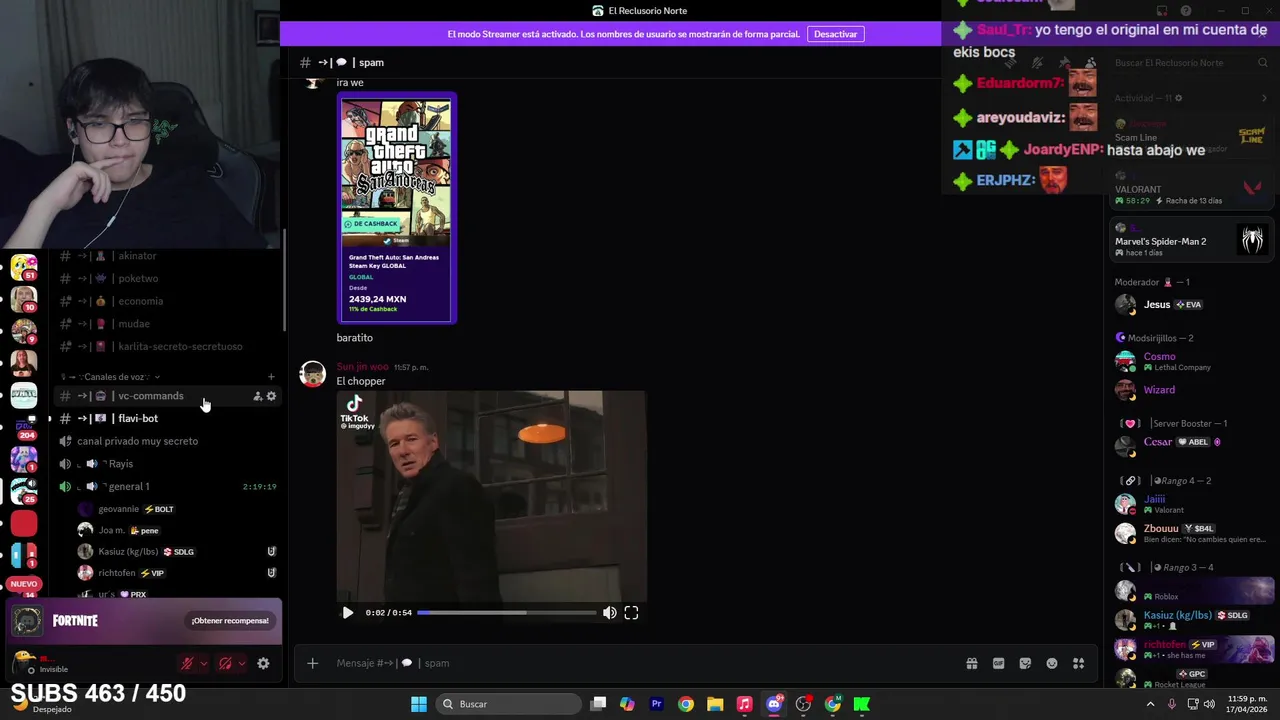Viewport: 1280px width, 720px height.
Task: Open the sticker picker
Action: [x=1025, y=663]
